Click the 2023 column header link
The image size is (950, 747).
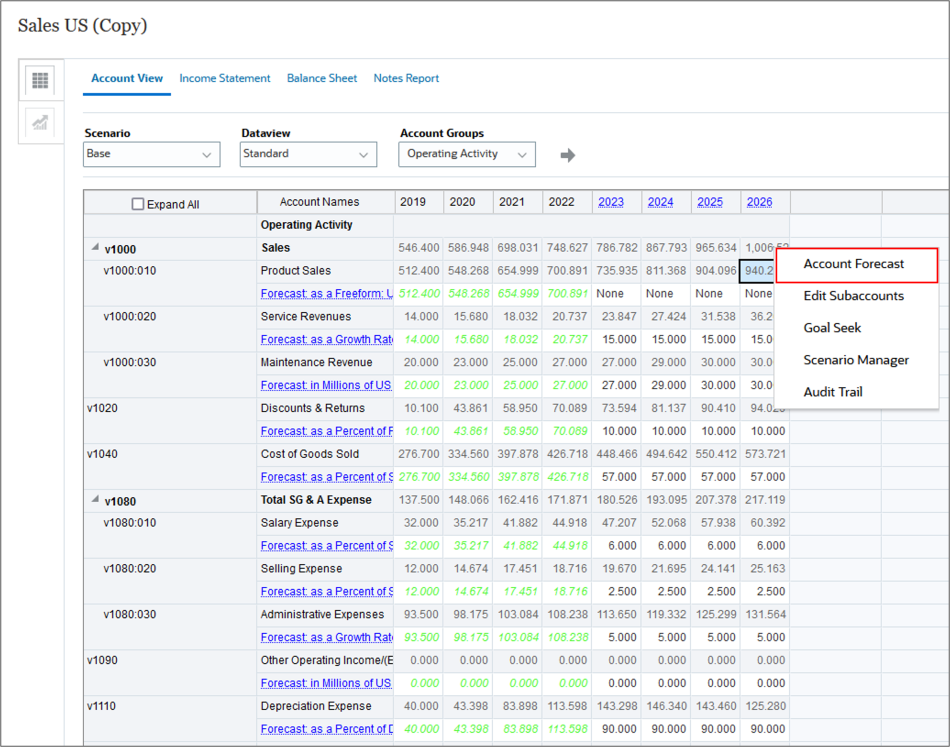(610, 202)
